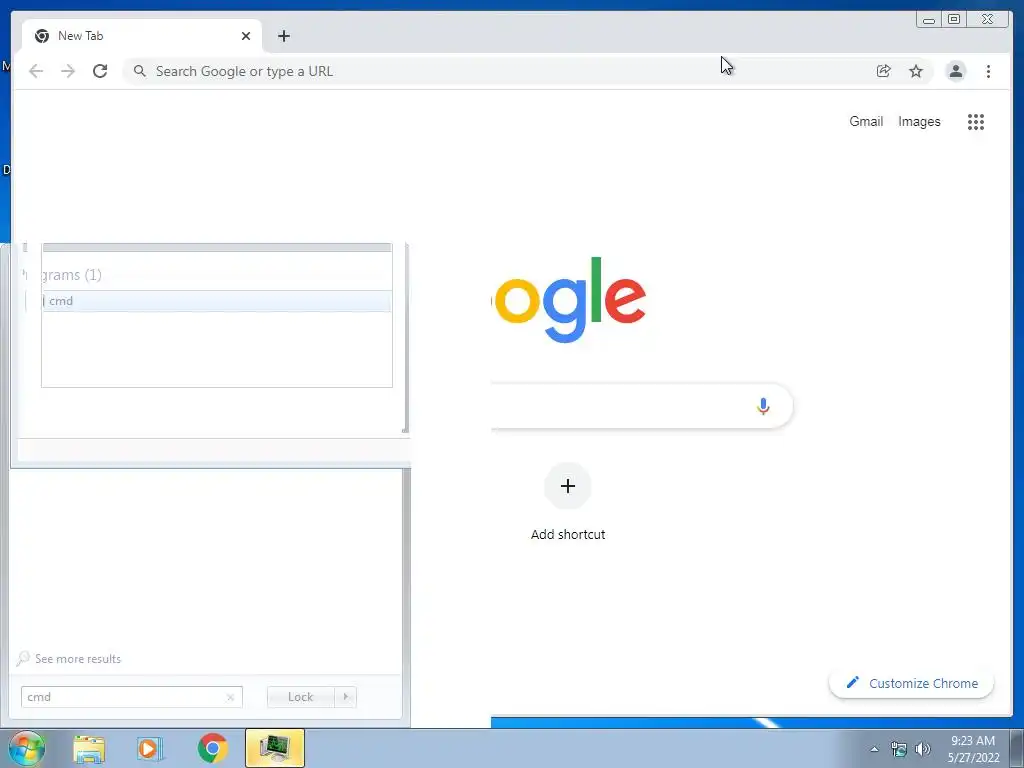Screen dimensions: 1024x768
Task: Clear the cmd search text
Action: click(230, 697)
